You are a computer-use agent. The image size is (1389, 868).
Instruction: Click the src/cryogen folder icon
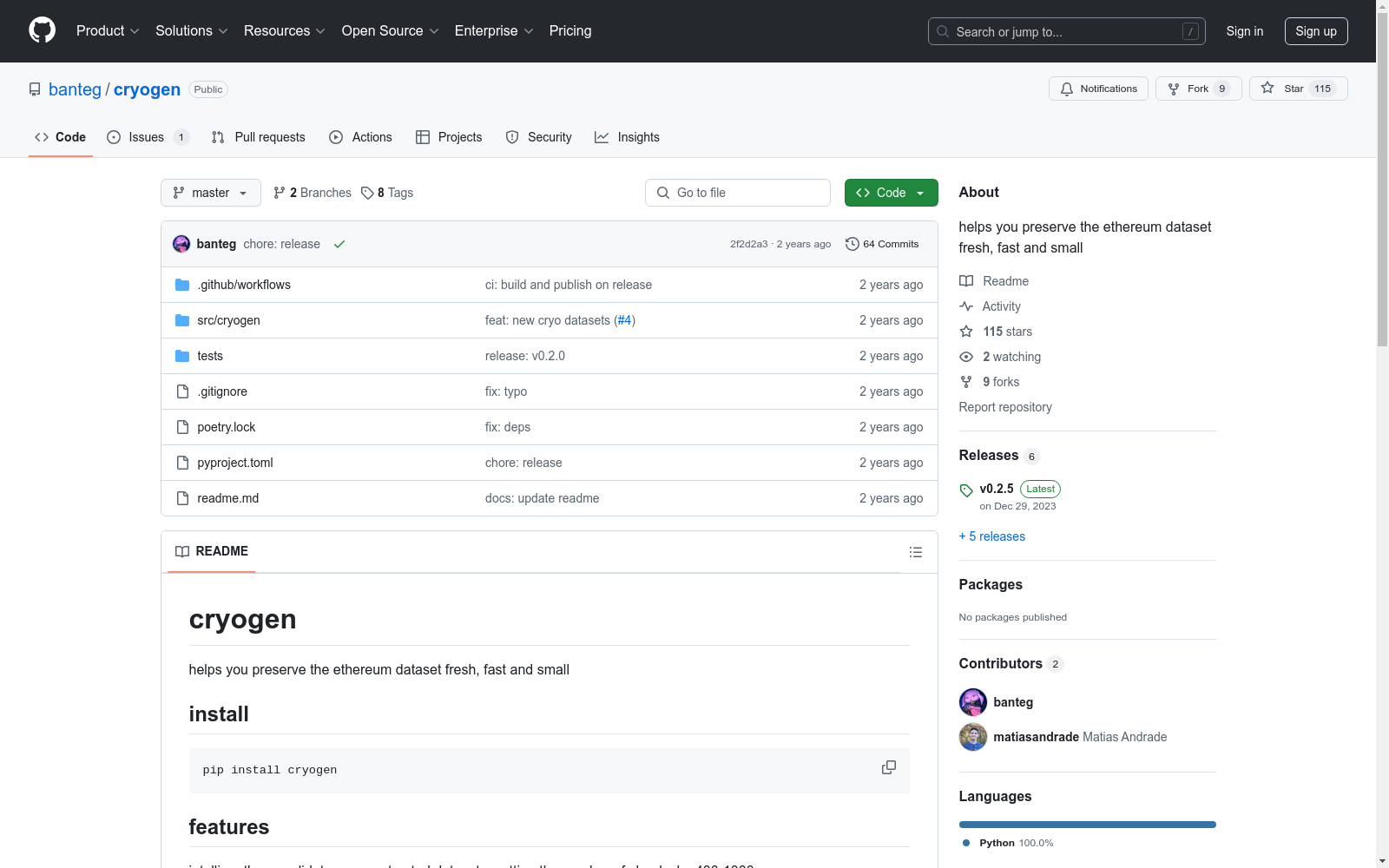coord(182,320)
